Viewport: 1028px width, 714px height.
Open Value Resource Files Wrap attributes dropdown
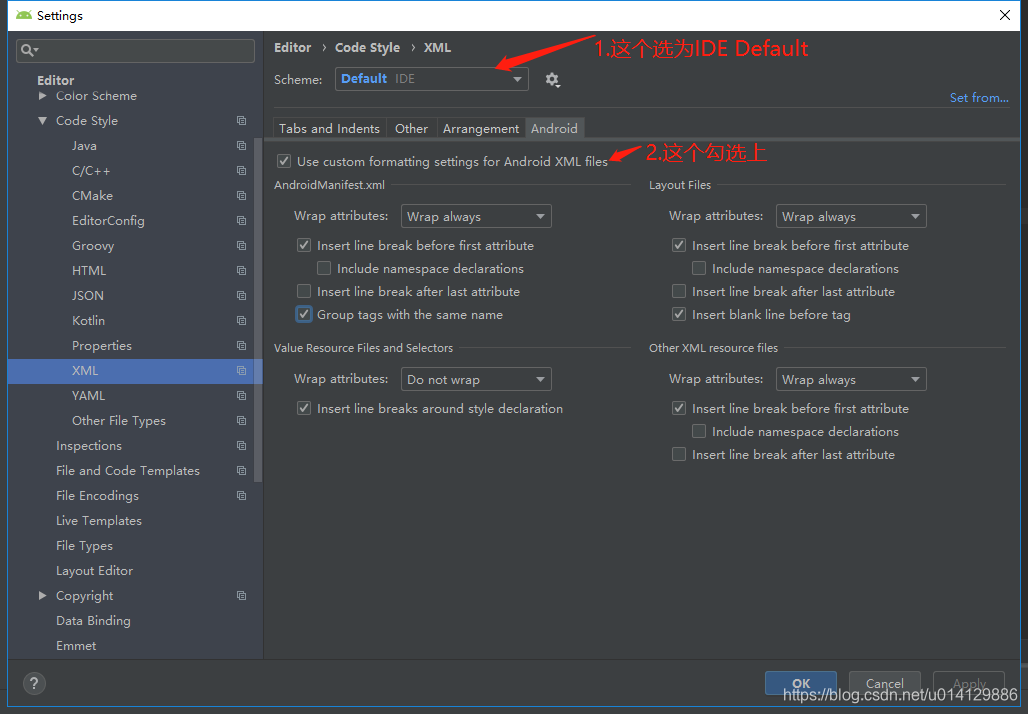coord(476,380)
